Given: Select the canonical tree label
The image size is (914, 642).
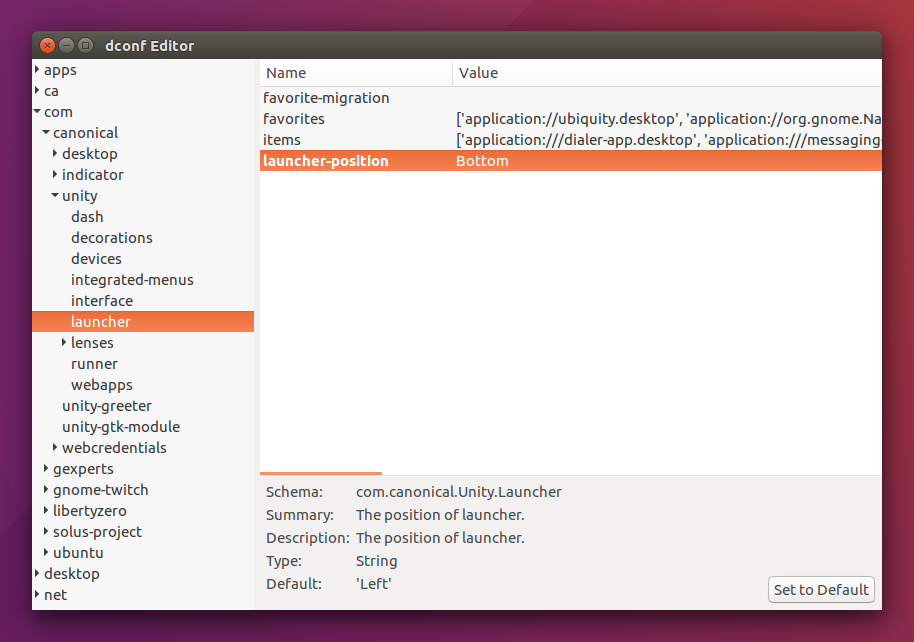Looking at the screenshot, I should [x=85, y=133].
